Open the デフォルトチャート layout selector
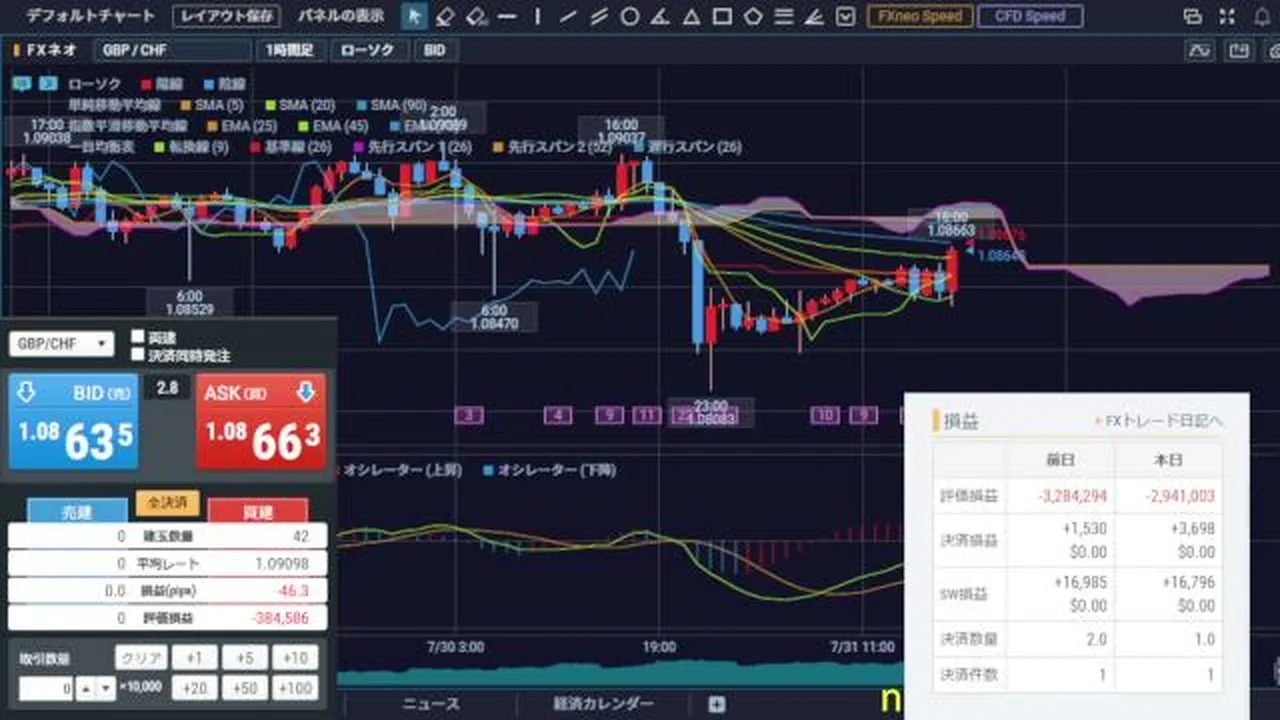This screenshot has width=1280, height=720. tap(91, 16)
